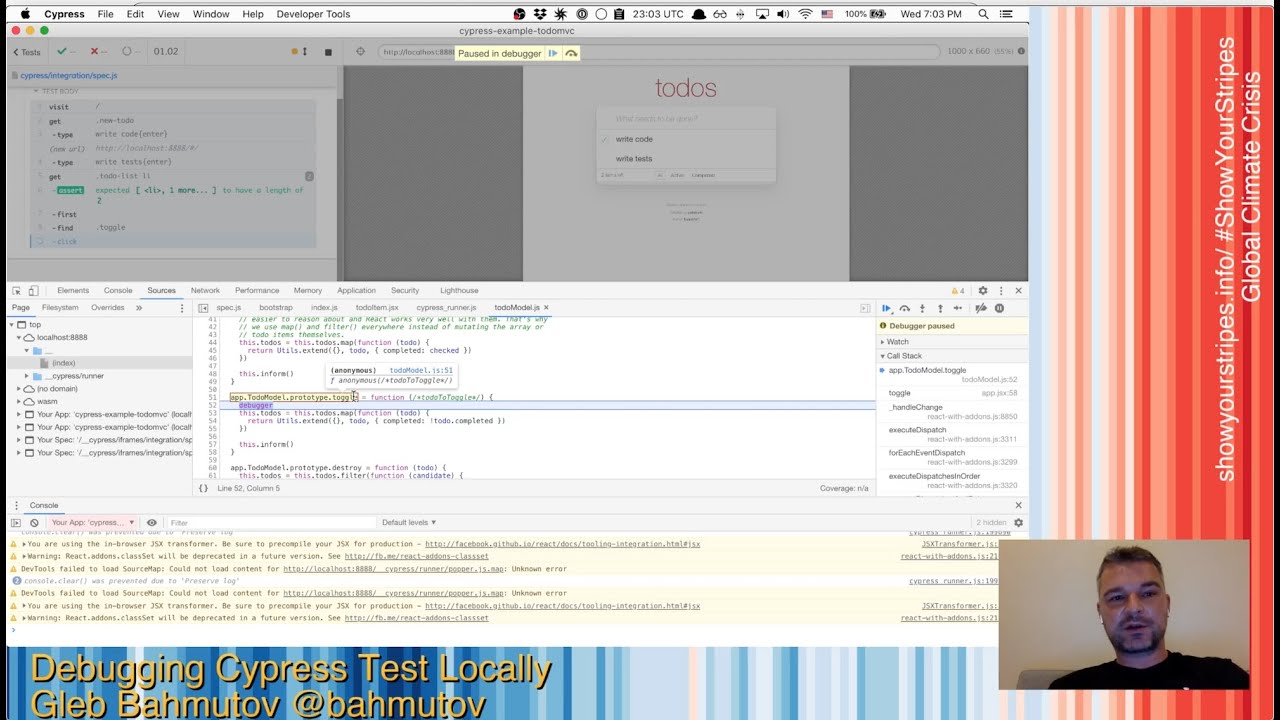Select the toggle call stack frame
1280x720 pixels.
[x=951, y=393]
